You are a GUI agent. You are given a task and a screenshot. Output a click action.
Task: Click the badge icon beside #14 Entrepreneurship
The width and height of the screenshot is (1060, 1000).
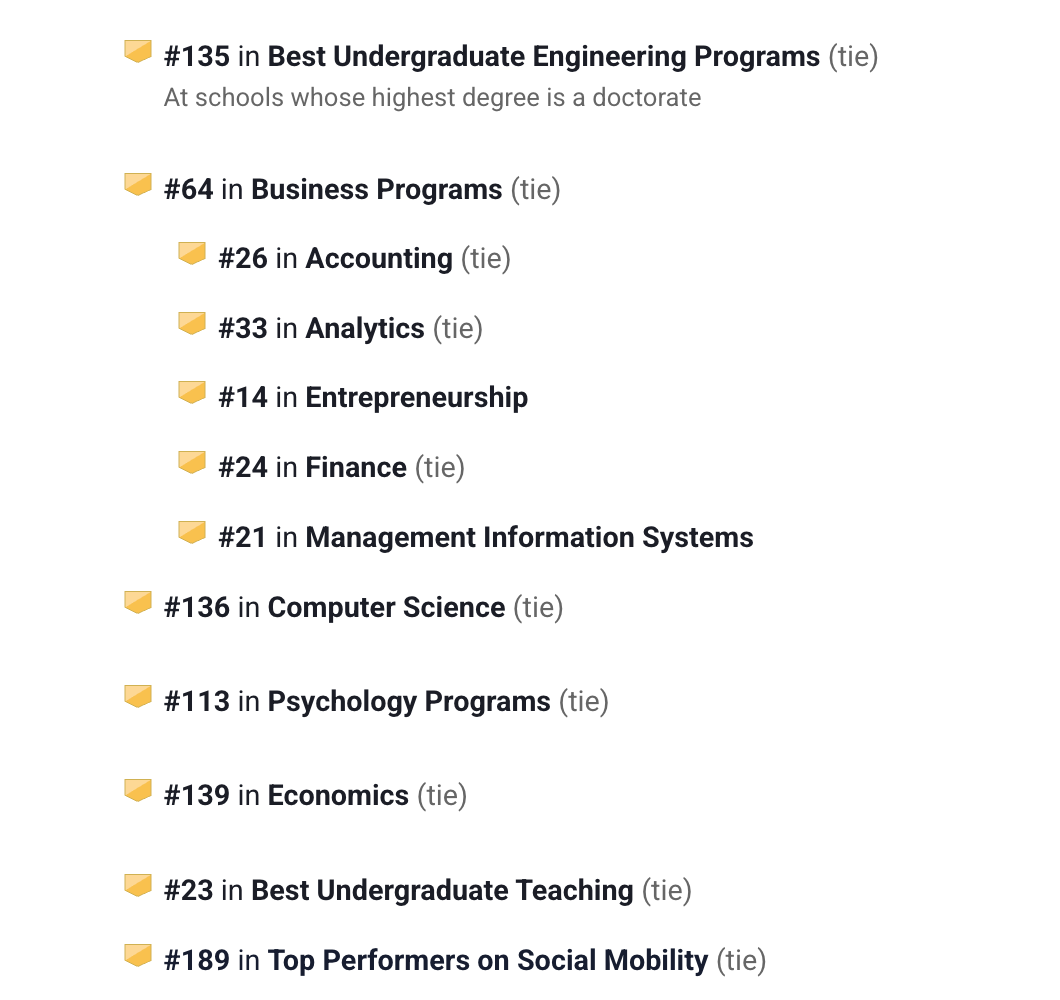point(192,393)
